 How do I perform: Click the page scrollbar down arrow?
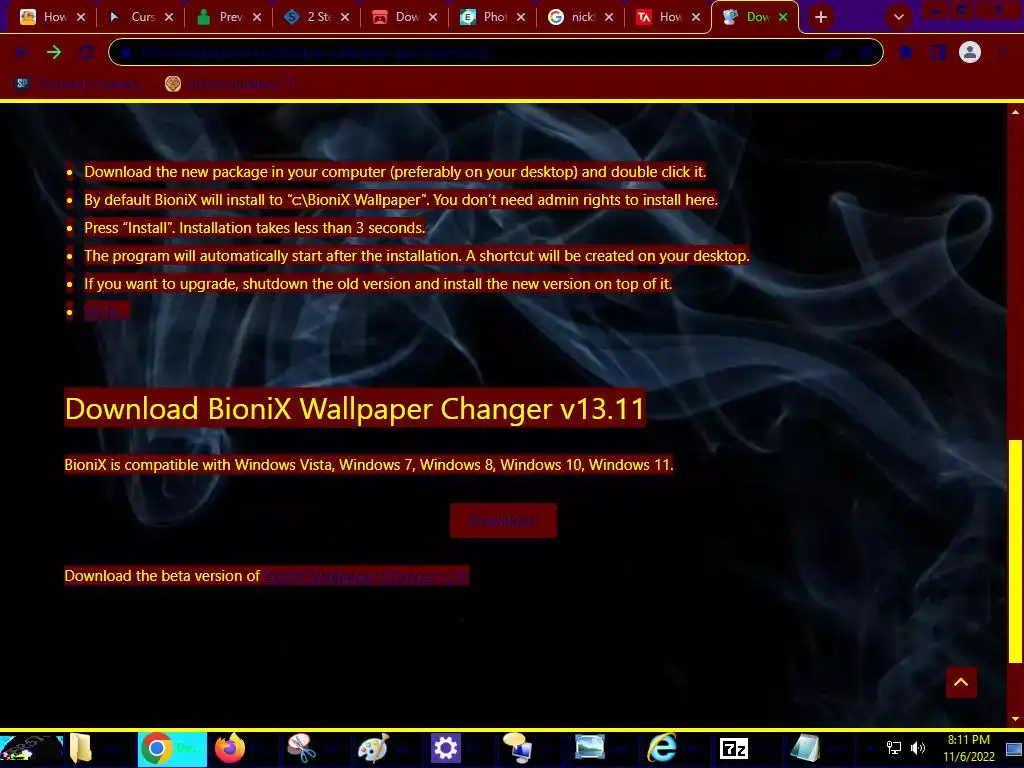click(1015, 719)
